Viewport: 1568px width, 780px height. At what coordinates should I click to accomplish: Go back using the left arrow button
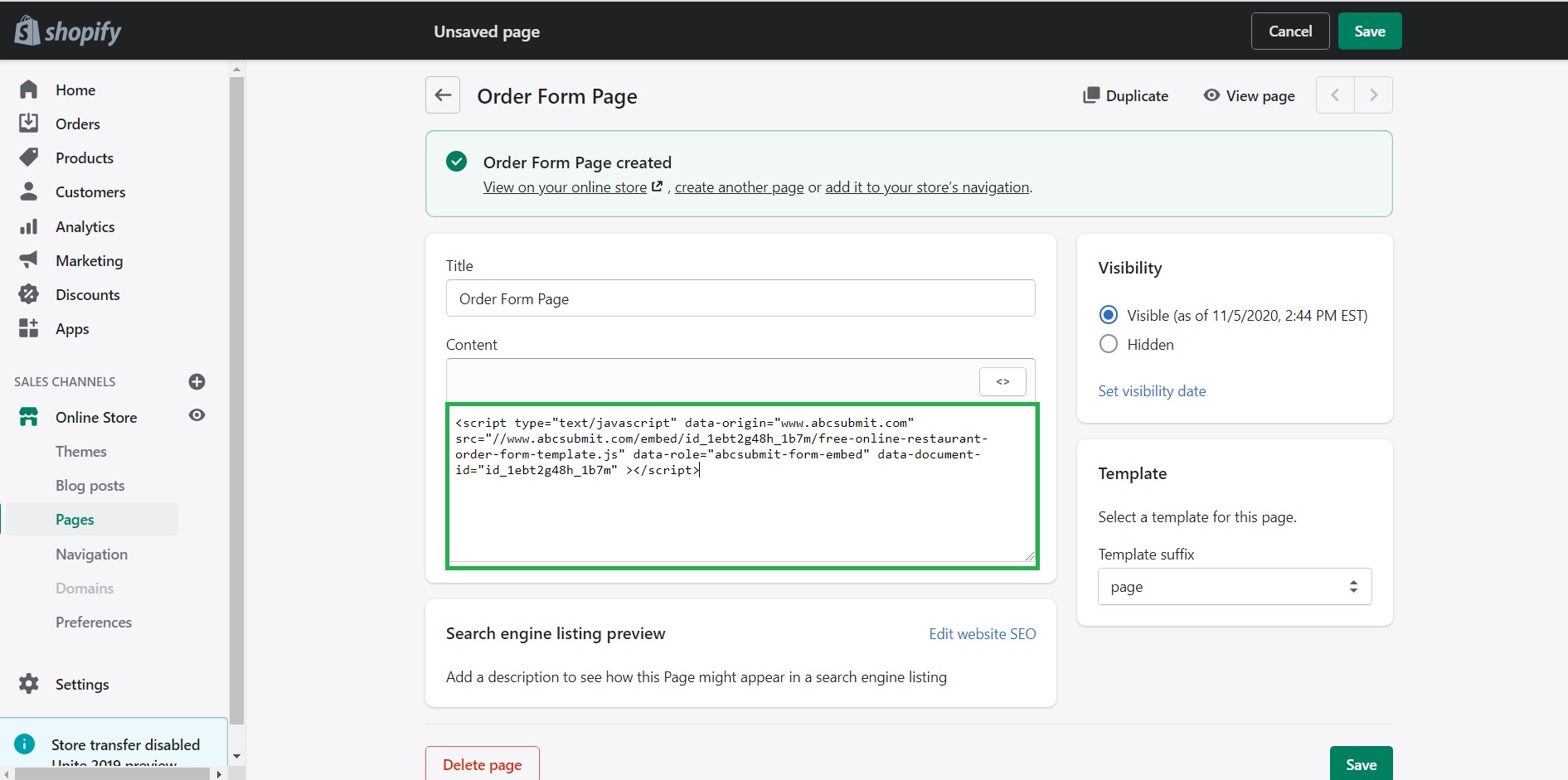(443, 95)
